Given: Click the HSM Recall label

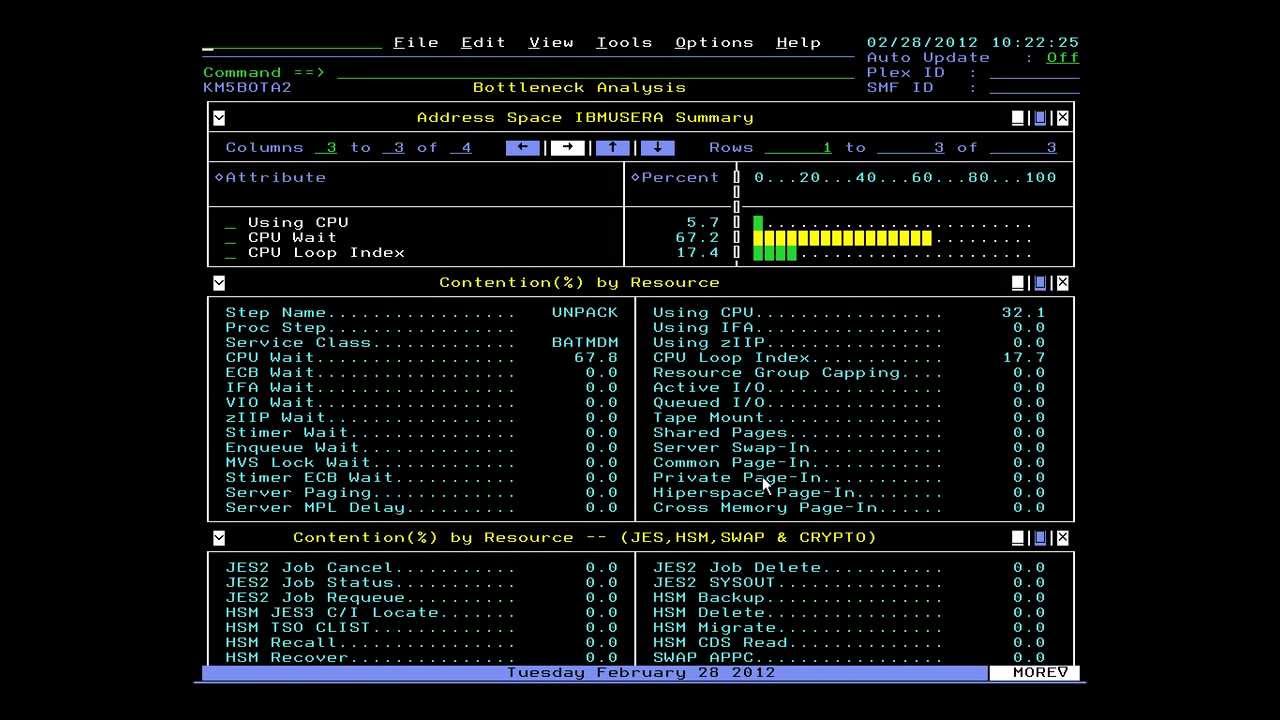Looking at the screenshot, I should [281, 642].
